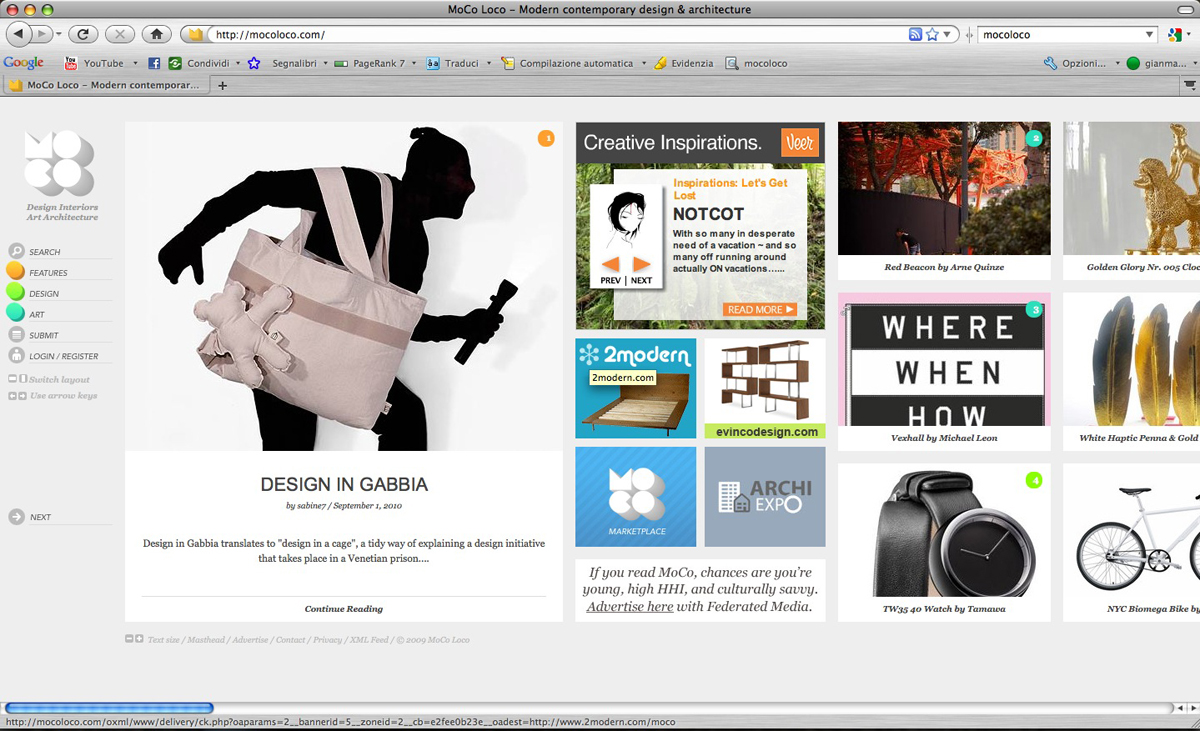Viewport: 1200px width, 731px height.
Task: Click the Stop loading X button
Action: pyautogui.click(x=120, y=34)
